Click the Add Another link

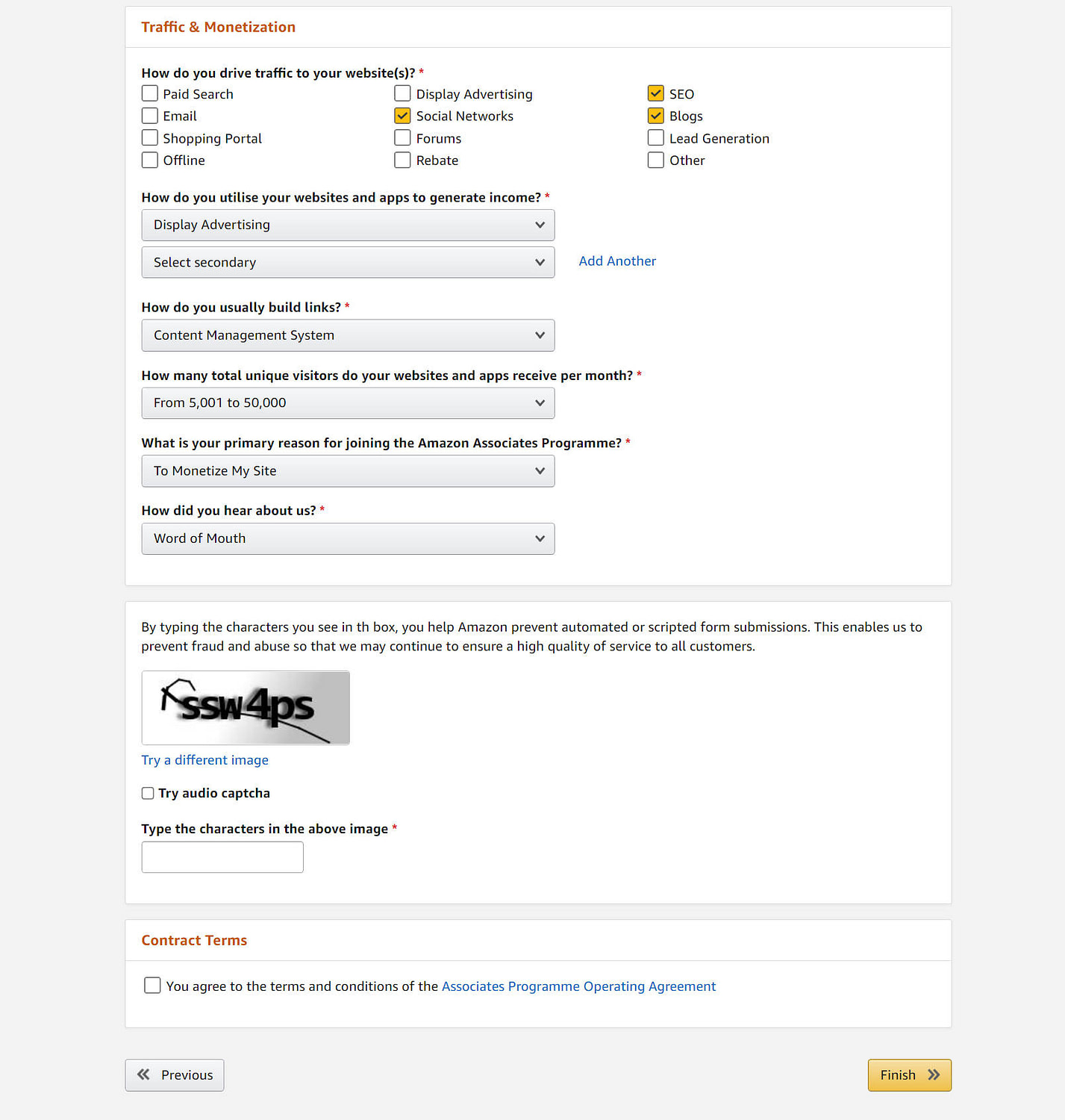(x=617, y=261)
